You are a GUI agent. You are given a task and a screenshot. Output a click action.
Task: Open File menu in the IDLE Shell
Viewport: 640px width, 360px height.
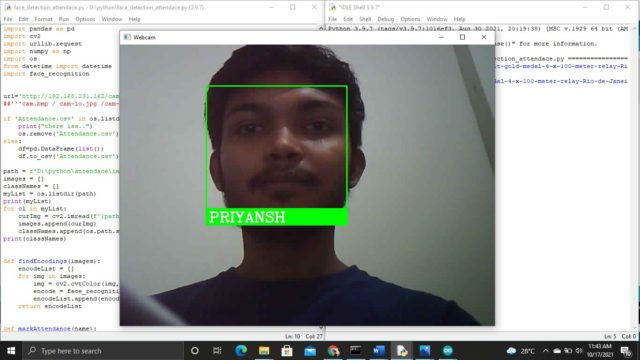click(333, 19)
